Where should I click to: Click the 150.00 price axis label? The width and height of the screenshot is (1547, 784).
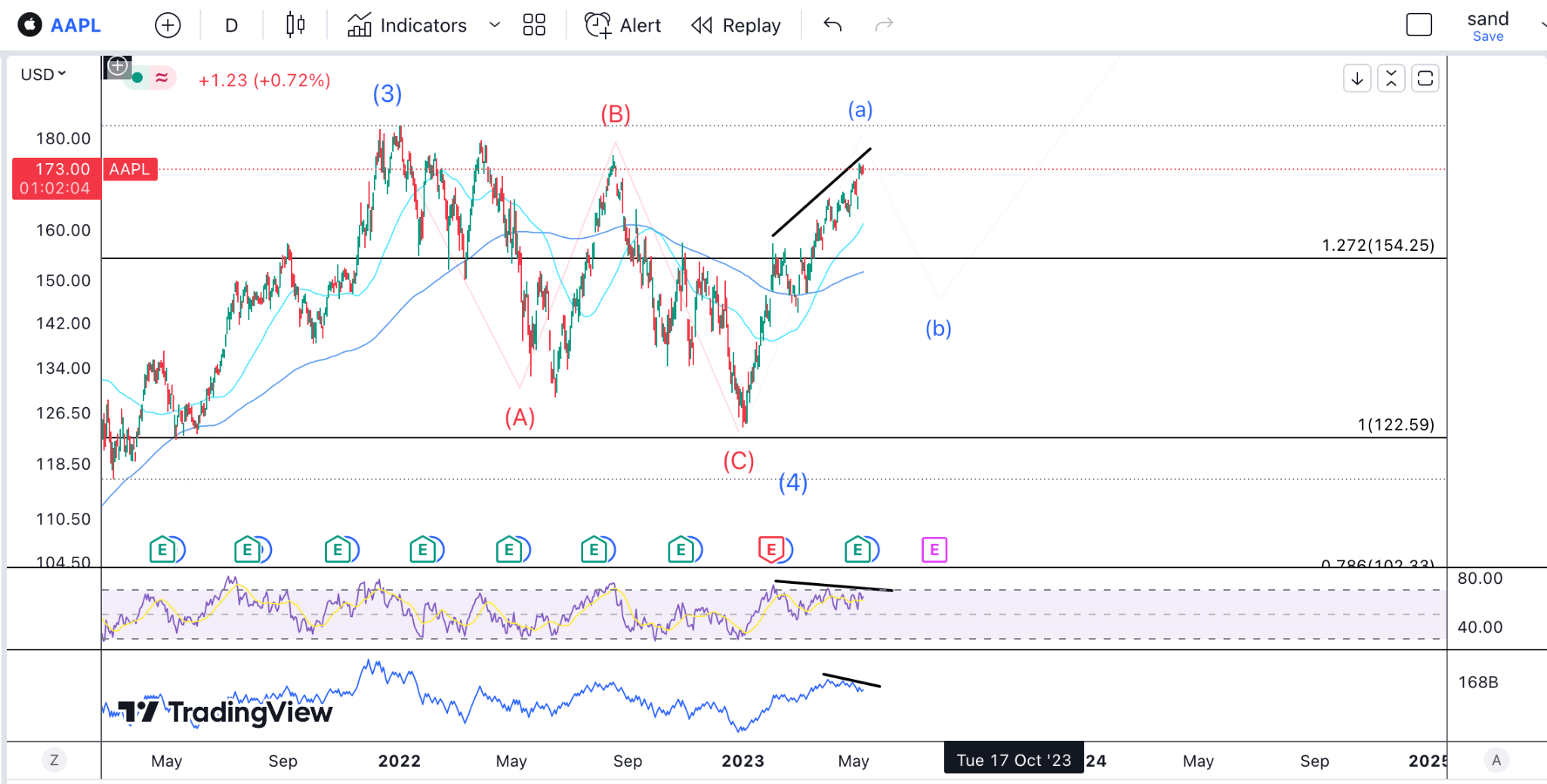pyautogui.click(x=63, y=280)
